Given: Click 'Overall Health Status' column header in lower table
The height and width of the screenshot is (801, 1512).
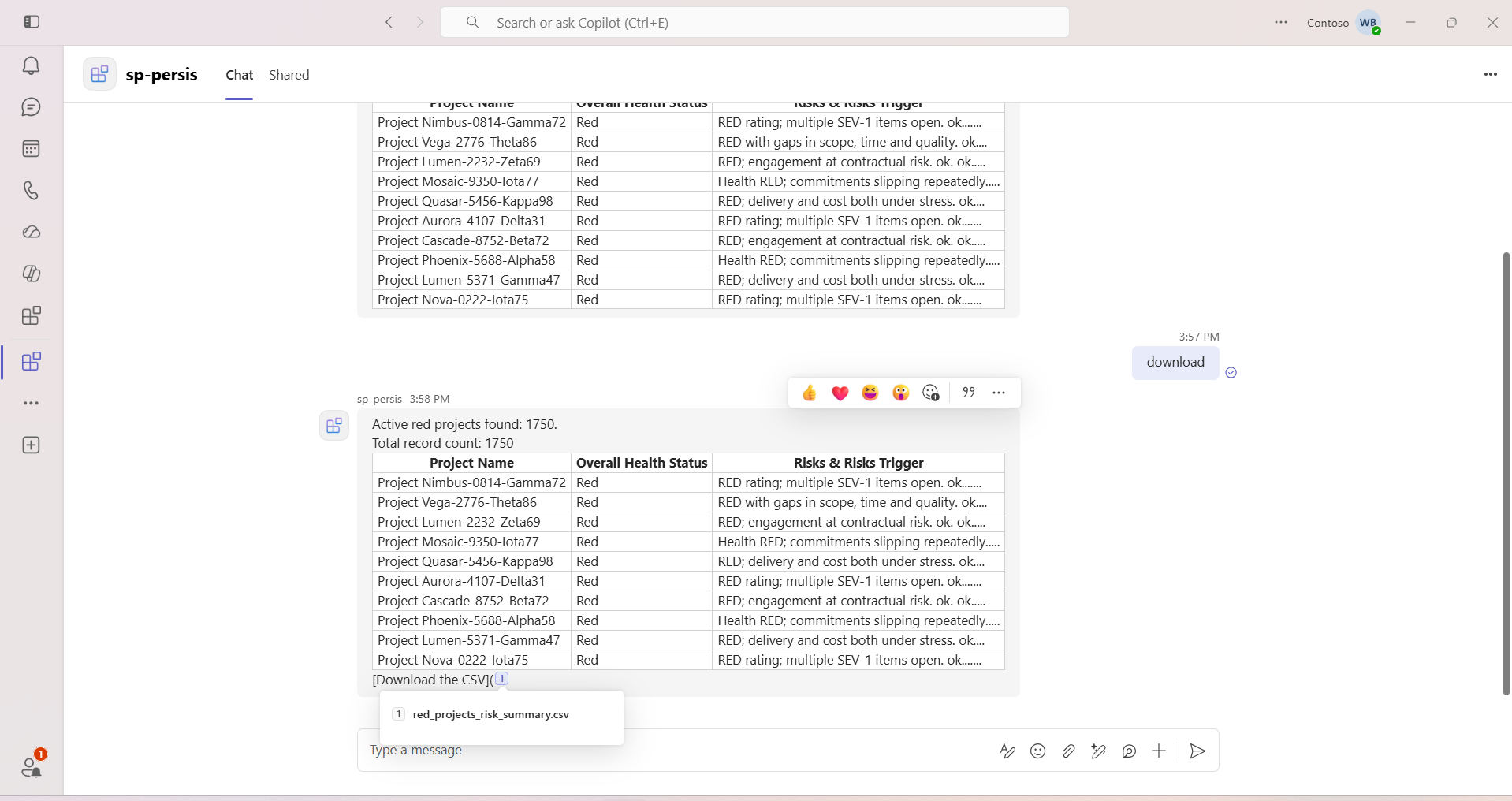Looking at the screenshot, I should click(642, 463).
